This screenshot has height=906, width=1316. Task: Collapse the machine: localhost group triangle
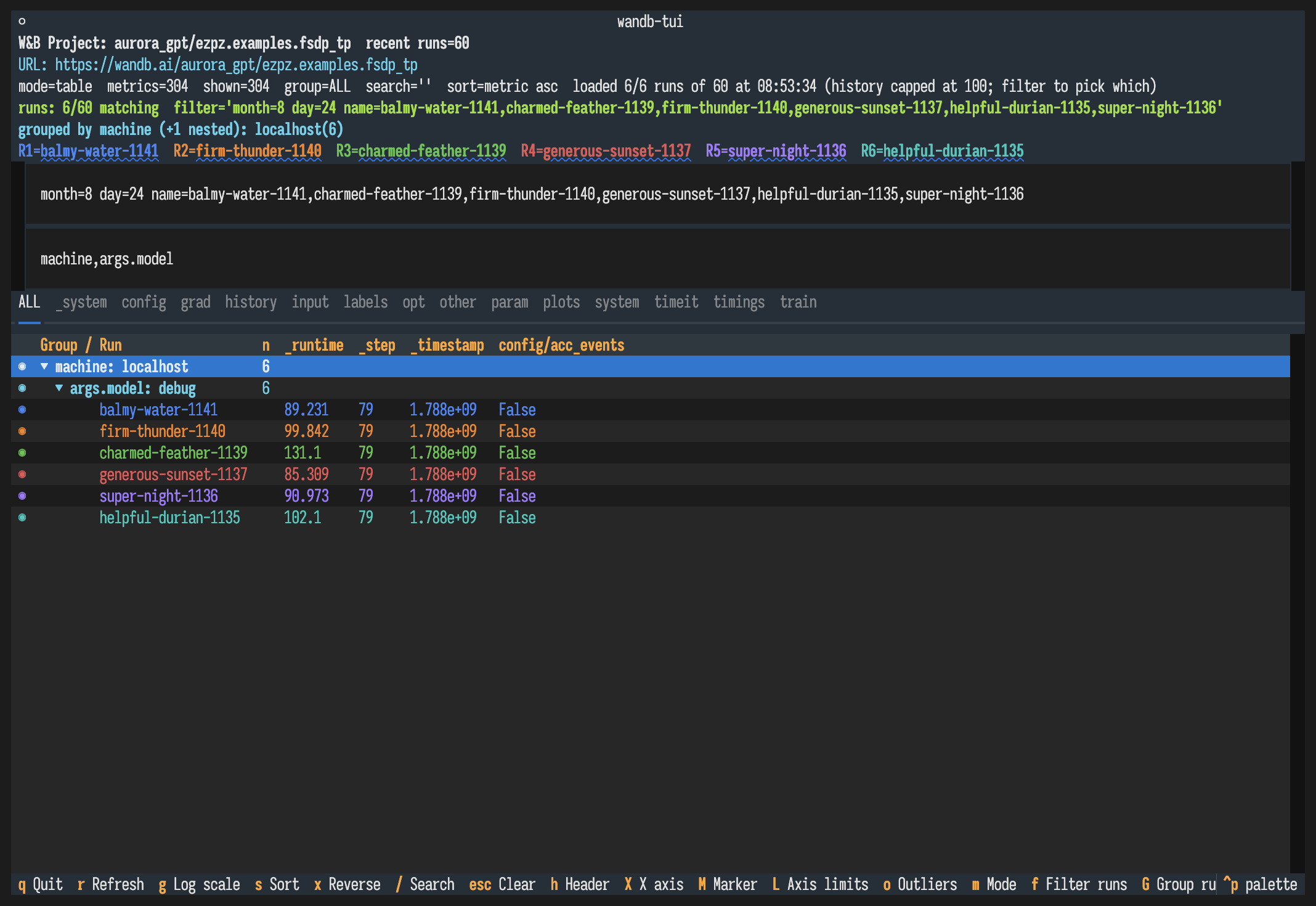[44, 366]
